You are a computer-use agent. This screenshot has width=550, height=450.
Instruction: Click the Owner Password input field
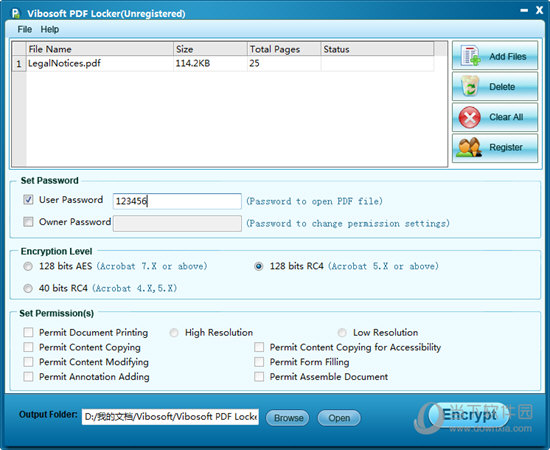tap(177, 223)
